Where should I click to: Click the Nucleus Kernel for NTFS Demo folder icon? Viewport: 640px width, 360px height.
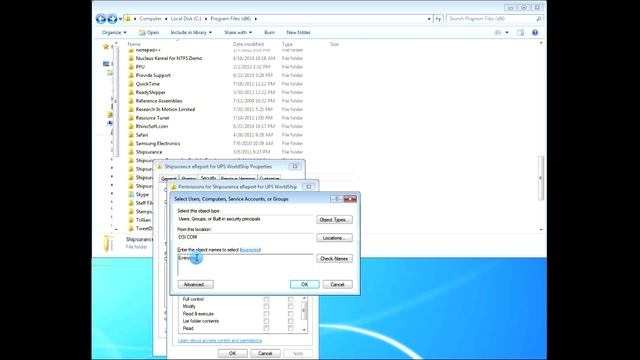131,58
